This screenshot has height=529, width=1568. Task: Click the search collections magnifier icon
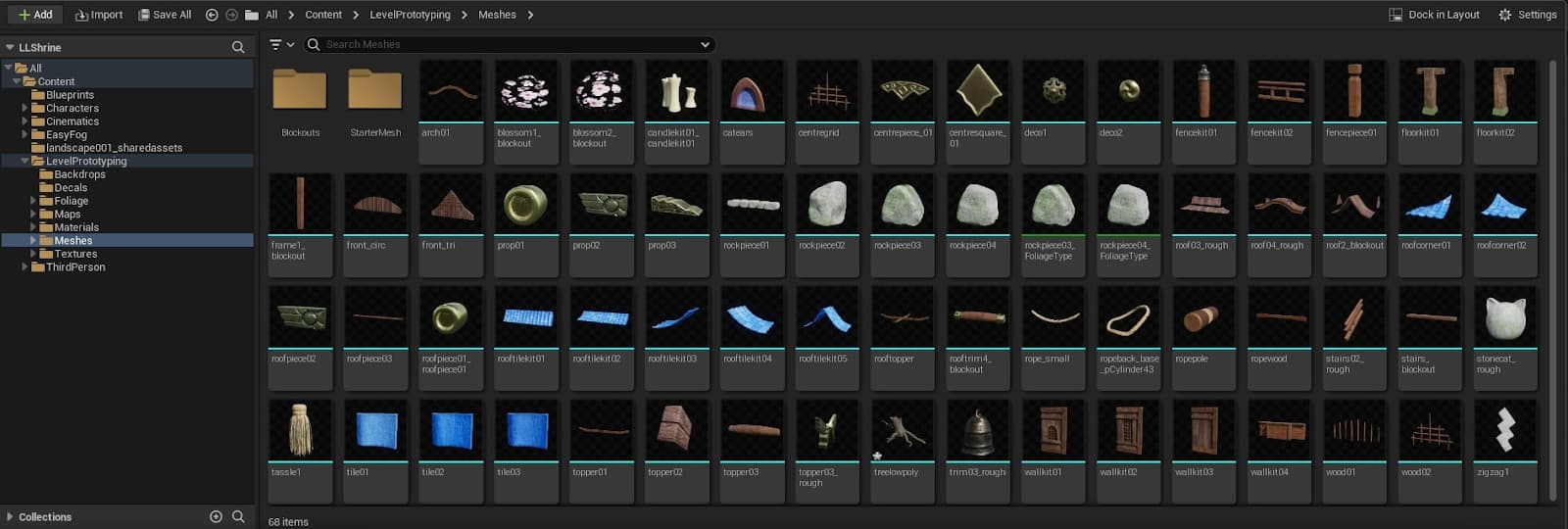(238, 516)
